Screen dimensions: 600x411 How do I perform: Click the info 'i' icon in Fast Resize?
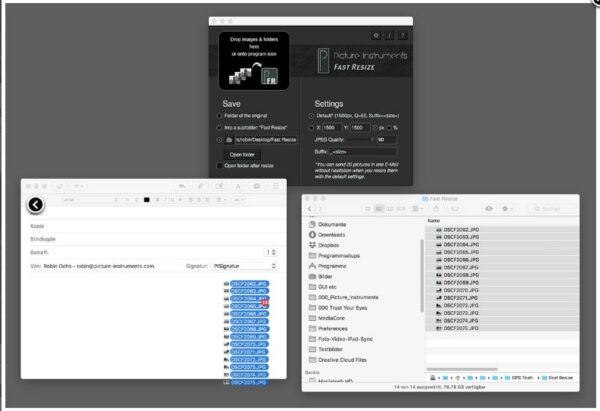point(389,36)
